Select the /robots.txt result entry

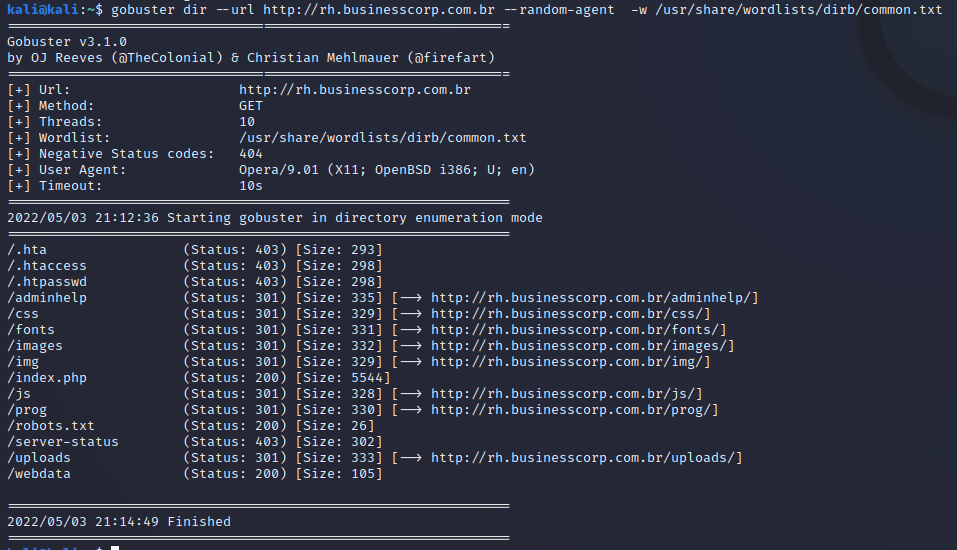(x=51, y=426)
